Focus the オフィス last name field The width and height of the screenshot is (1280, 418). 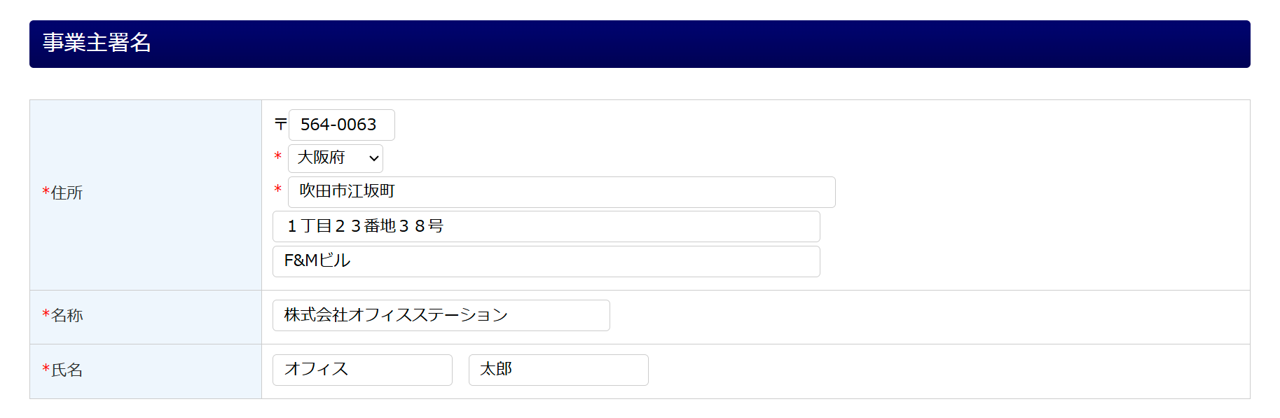pos(362,370)
